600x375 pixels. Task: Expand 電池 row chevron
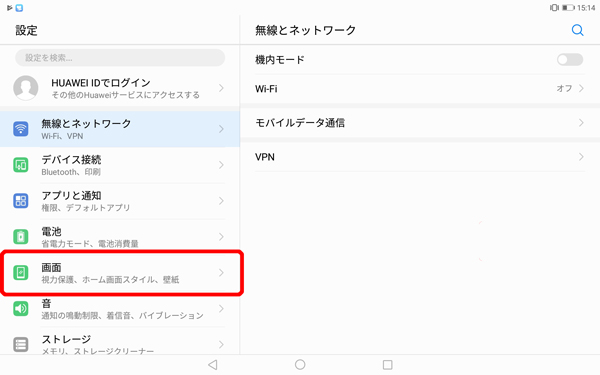click(x=221, y=236)
